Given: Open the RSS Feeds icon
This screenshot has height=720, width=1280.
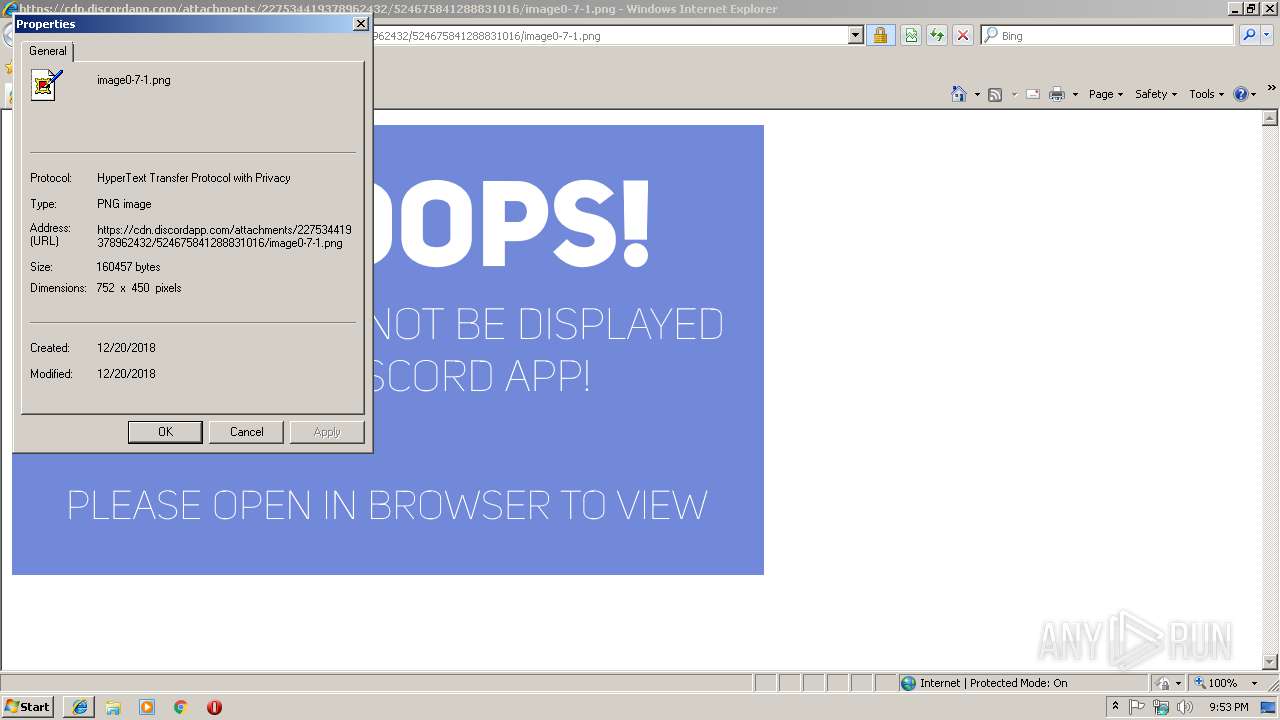Looking at the screenshot, I should [x=995, y=94].
